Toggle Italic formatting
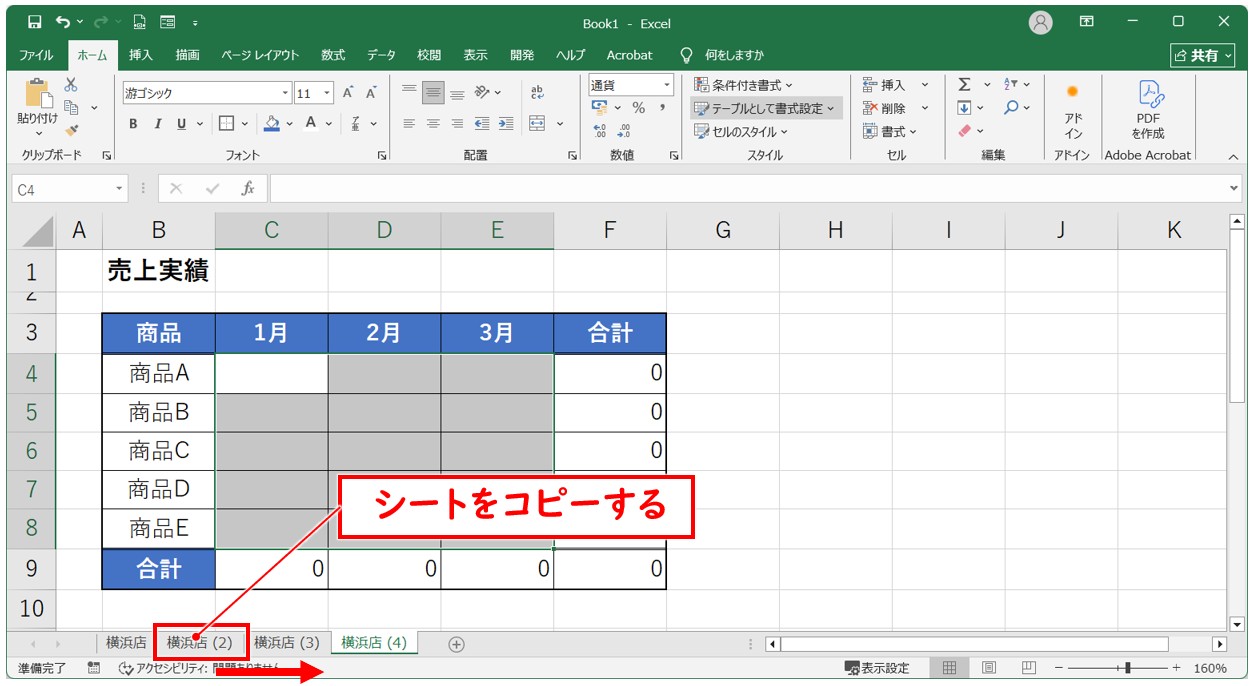Viewport: 1255px width, 686px height. pos(157,124)
